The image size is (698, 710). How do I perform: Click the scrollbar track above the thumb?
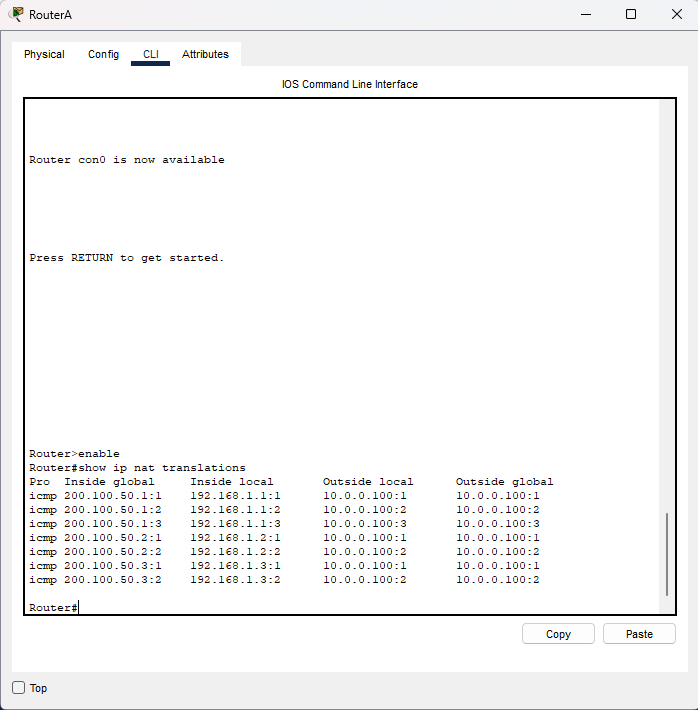click(667, 300)
